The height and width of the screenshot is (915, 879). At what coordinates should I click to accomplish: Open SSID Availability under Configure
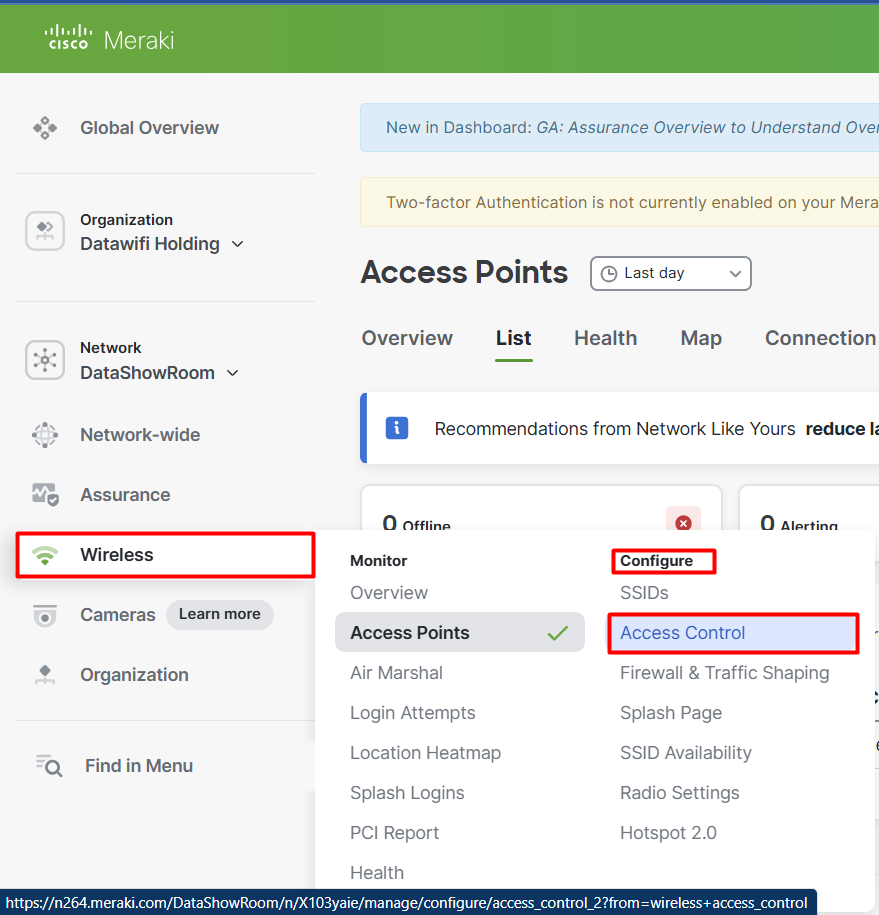[x=685, y=753]
